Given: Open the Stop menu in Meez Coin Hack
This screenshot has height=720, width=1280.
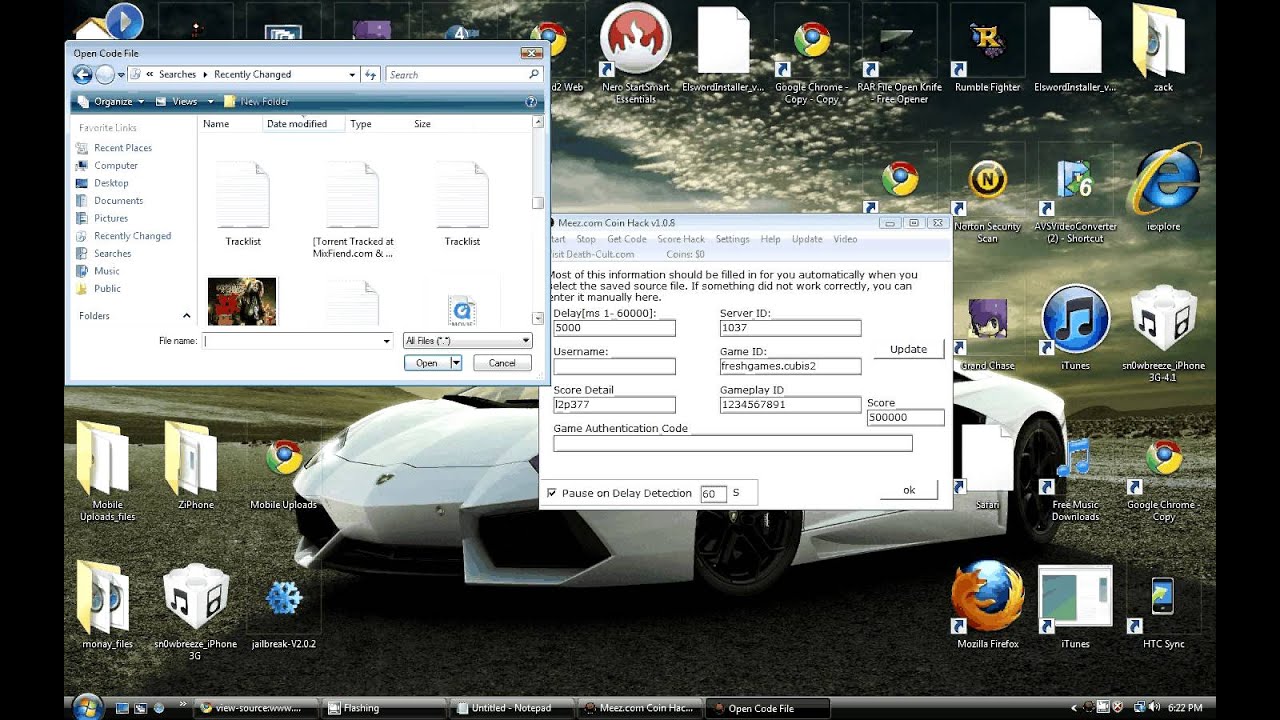Looking at the screenshot, I should tap(586, 239).
